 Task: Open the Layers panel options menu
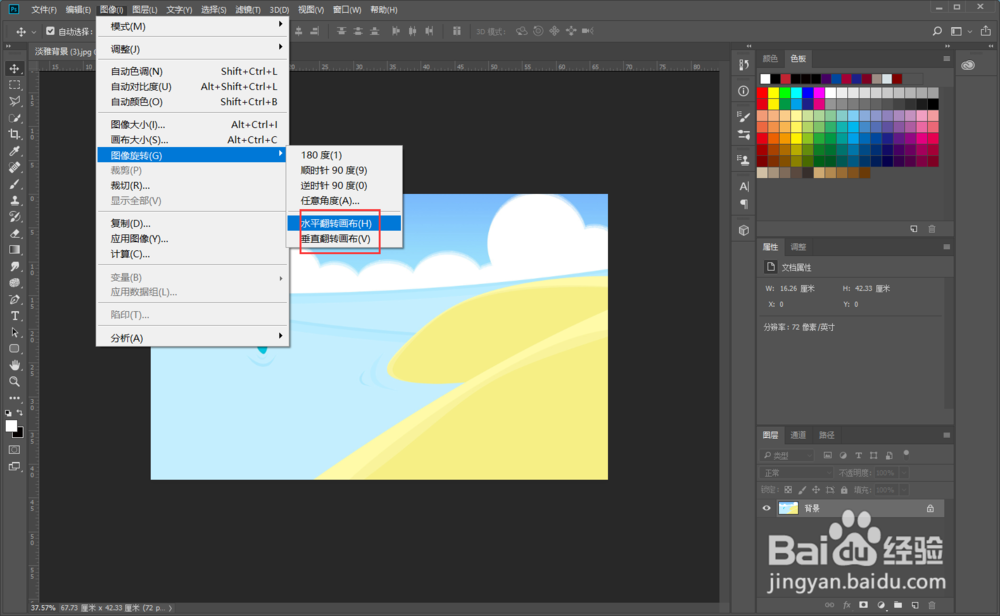[946, 435]
